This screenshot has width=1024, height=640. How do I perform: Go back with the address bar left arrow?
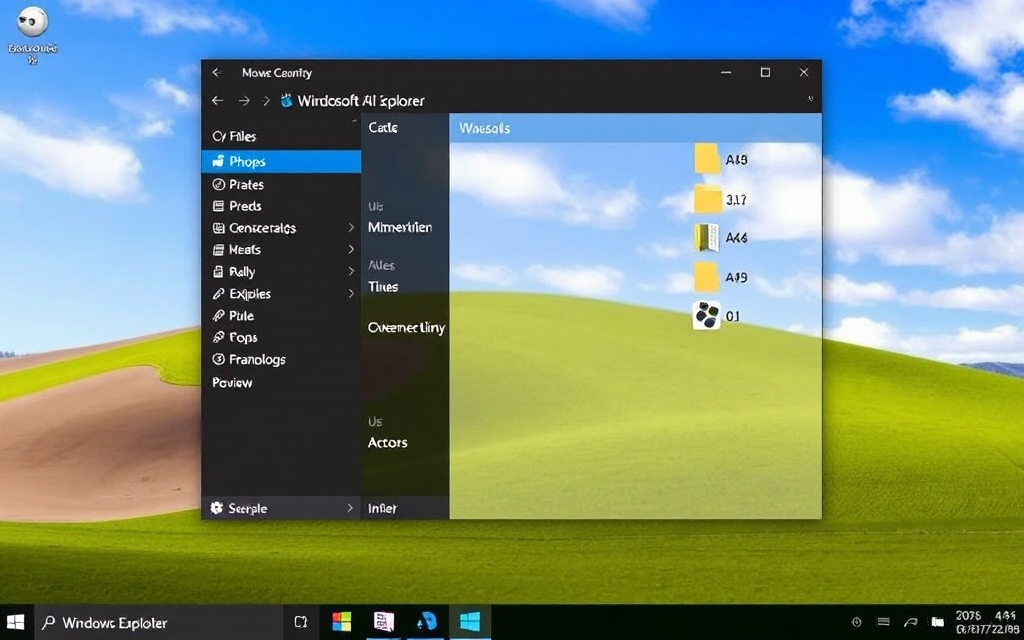217,101
